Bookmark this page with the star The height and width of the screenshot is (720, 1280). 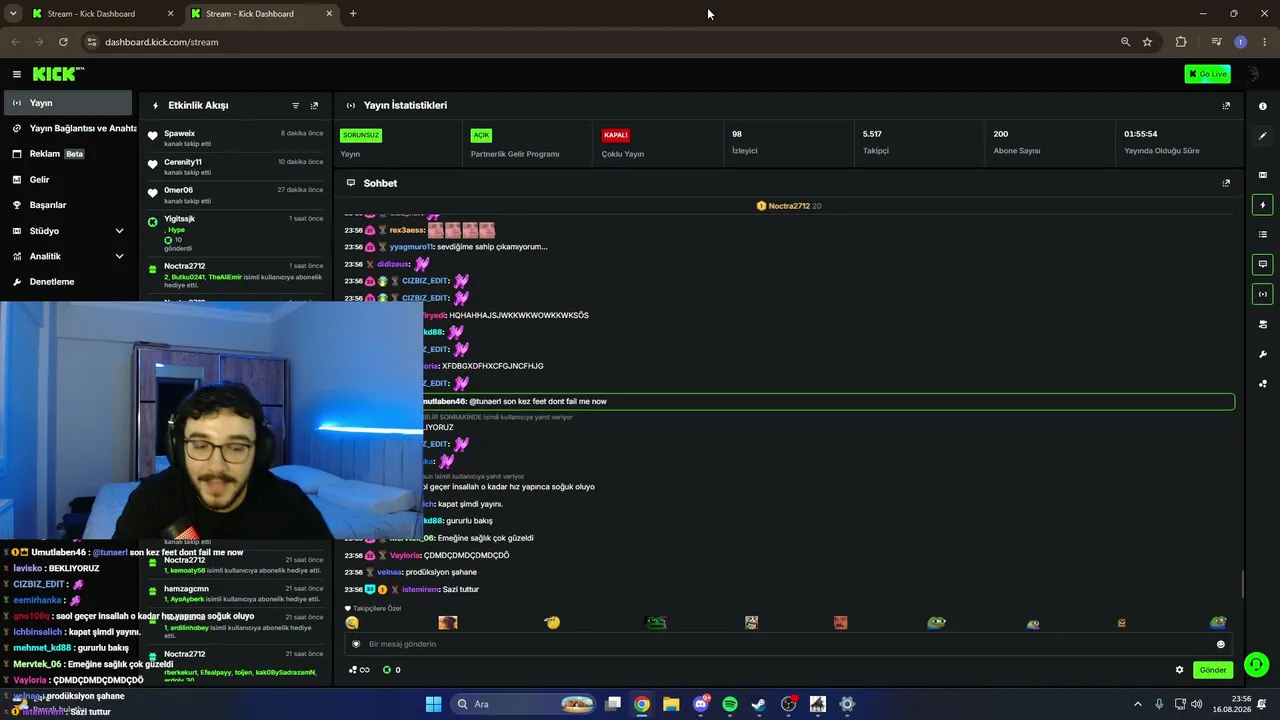click(x=1147, y=42)
